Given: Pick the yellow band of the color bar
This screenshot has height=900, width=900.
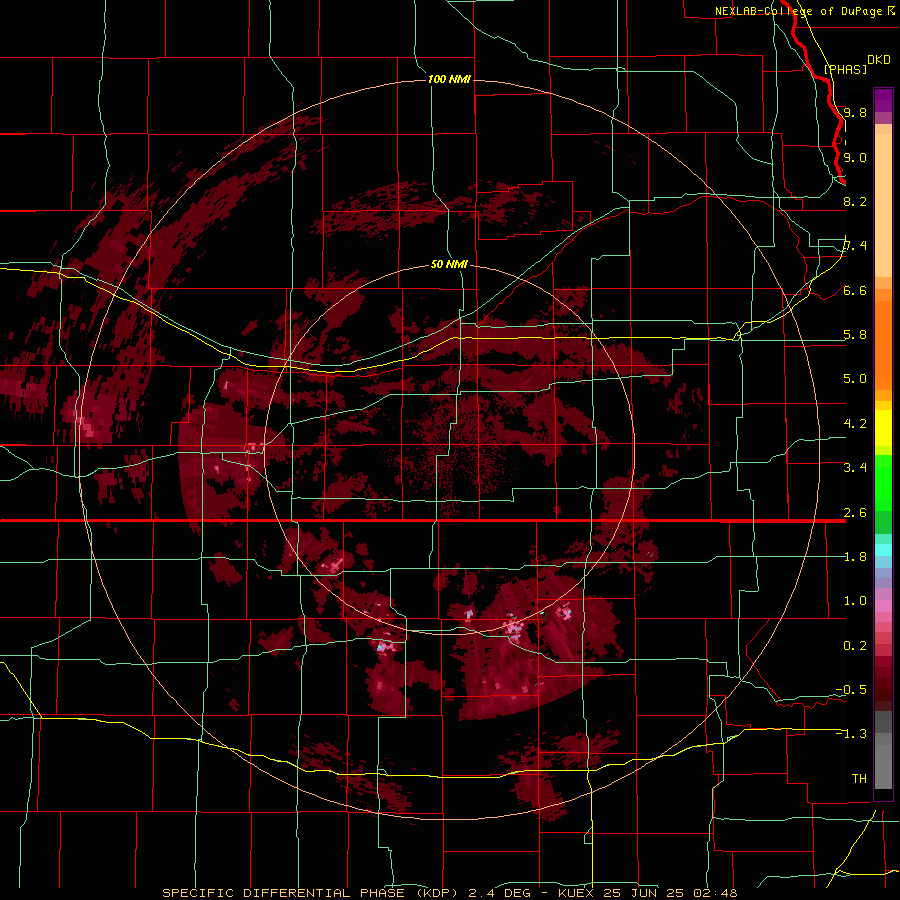Looking at the screenshot, I should [x=883, y=428].
